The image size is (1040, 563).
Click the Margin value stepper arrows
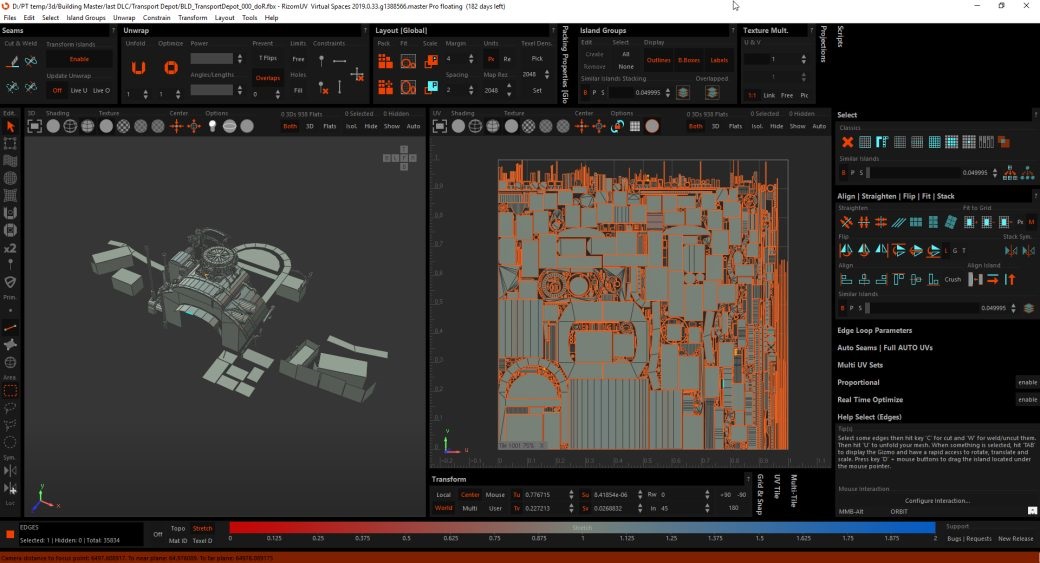coord(471,59)
